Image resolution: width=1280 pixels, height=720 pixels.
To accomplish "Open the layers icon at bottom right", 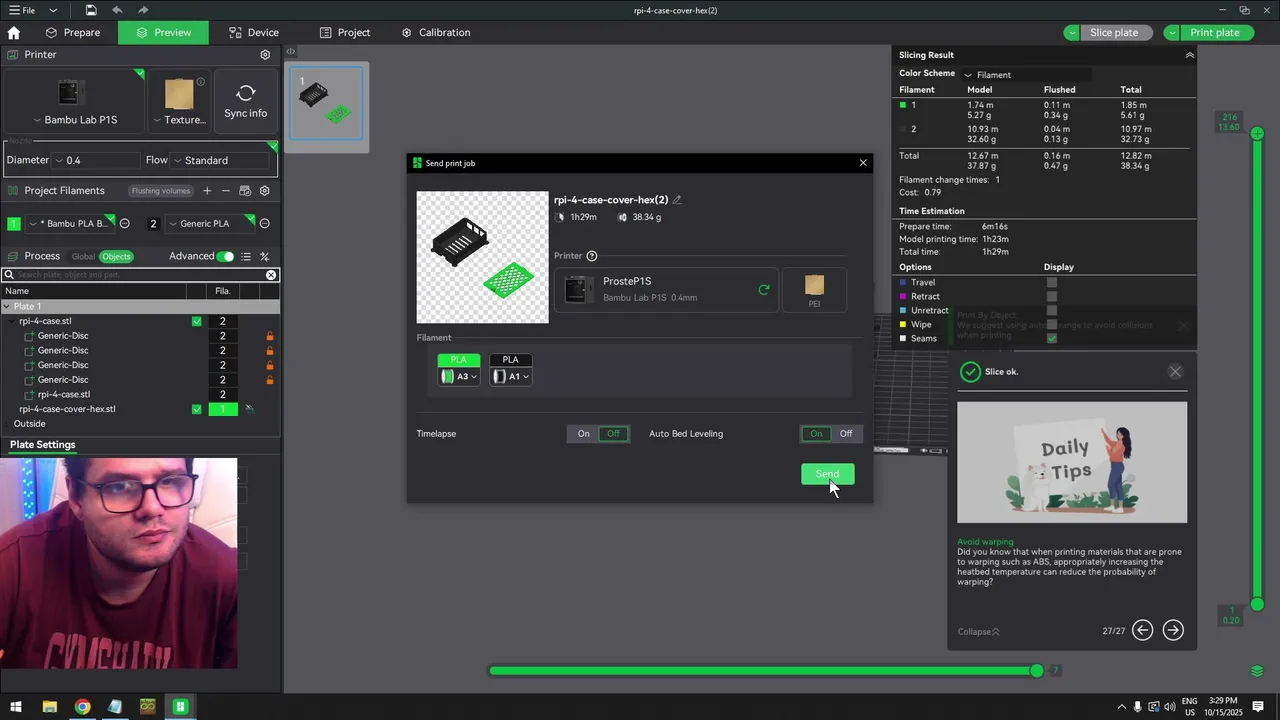I will click(1258, 671).
